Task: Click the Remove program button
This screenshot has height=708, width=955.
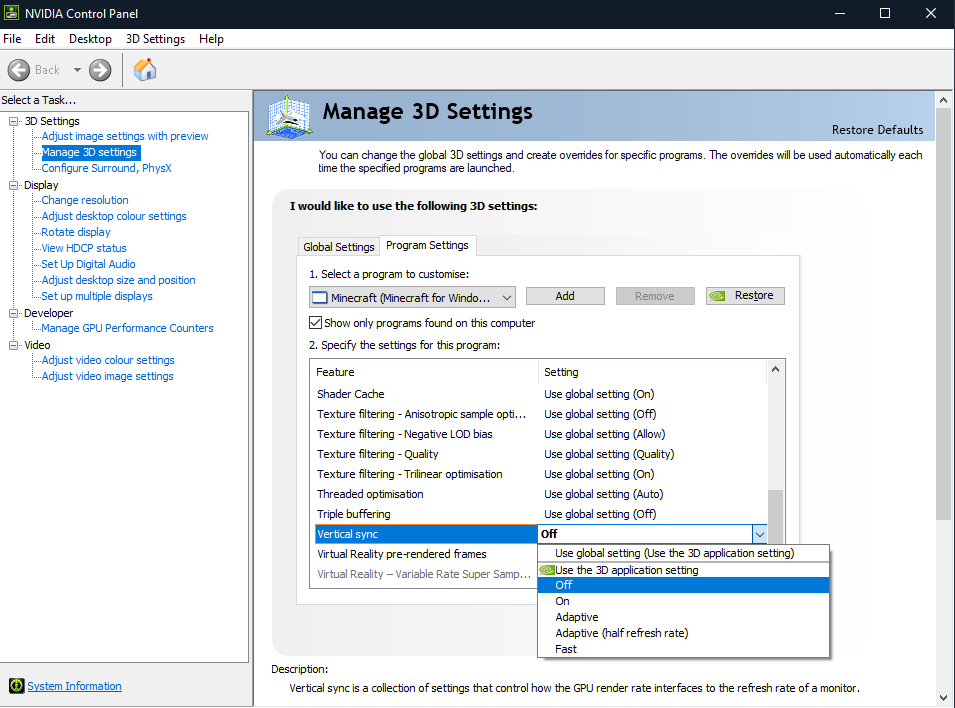Action: tap(655, 296)
